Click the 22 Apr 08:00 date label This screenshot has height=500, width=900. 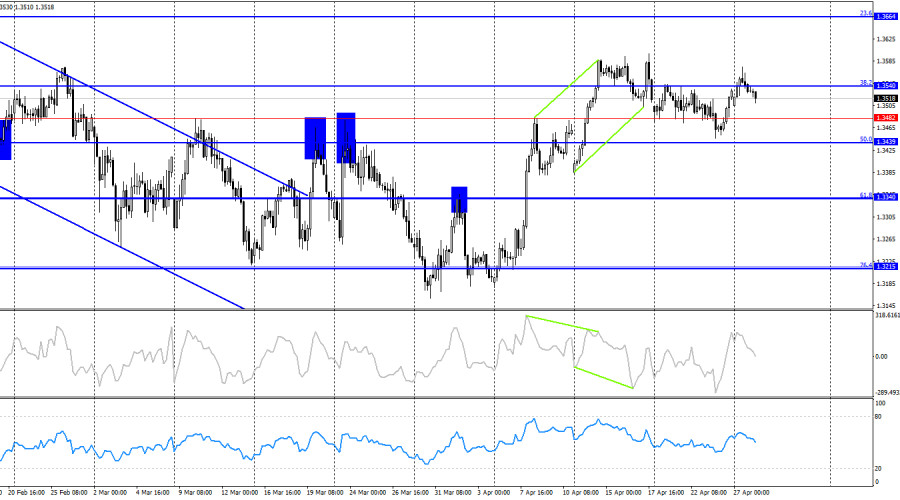[709, 493]
